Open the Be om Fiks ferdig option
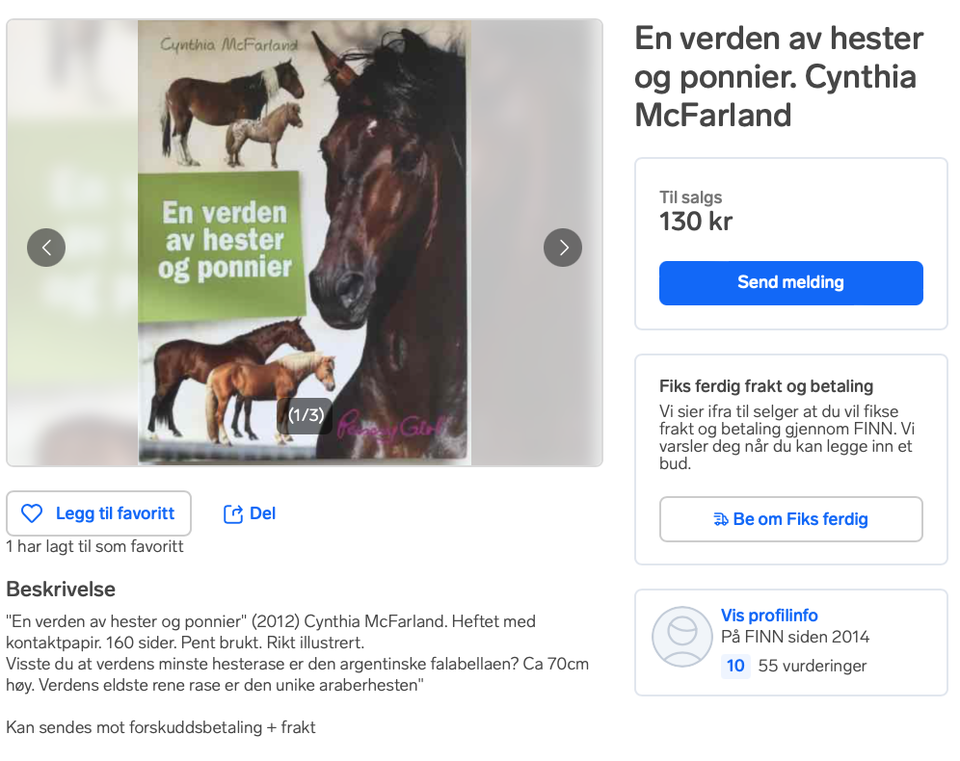The height and width of the screenshot is (761, 960). 791,519
